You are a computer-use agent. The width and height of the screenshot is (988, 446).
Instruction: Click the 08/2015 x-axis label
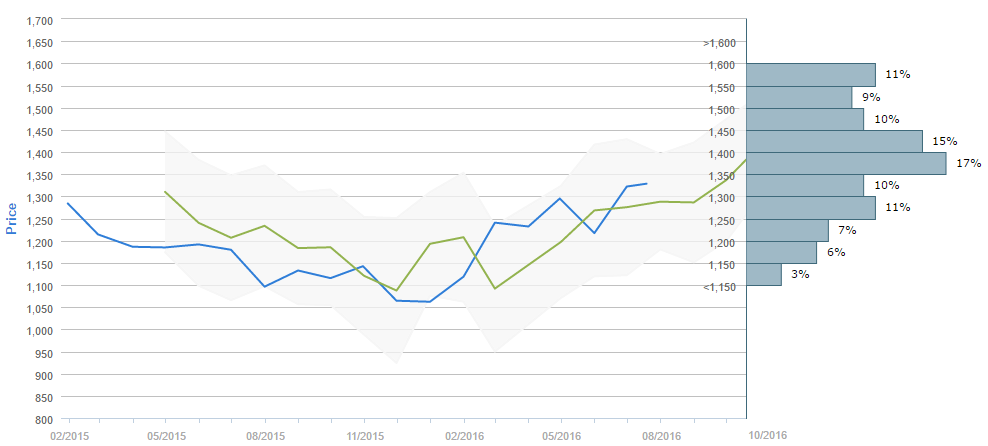(266, 436)
